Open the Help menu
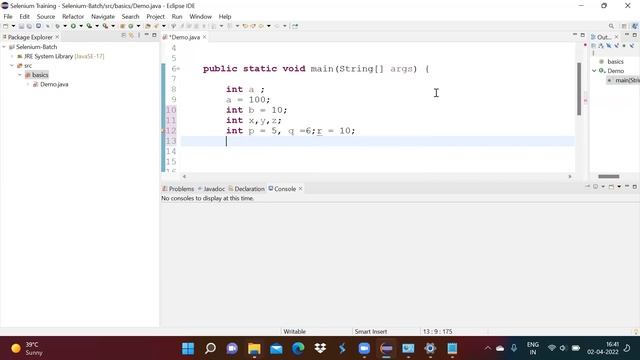640x360 pixels. click(x=225, y=17)
